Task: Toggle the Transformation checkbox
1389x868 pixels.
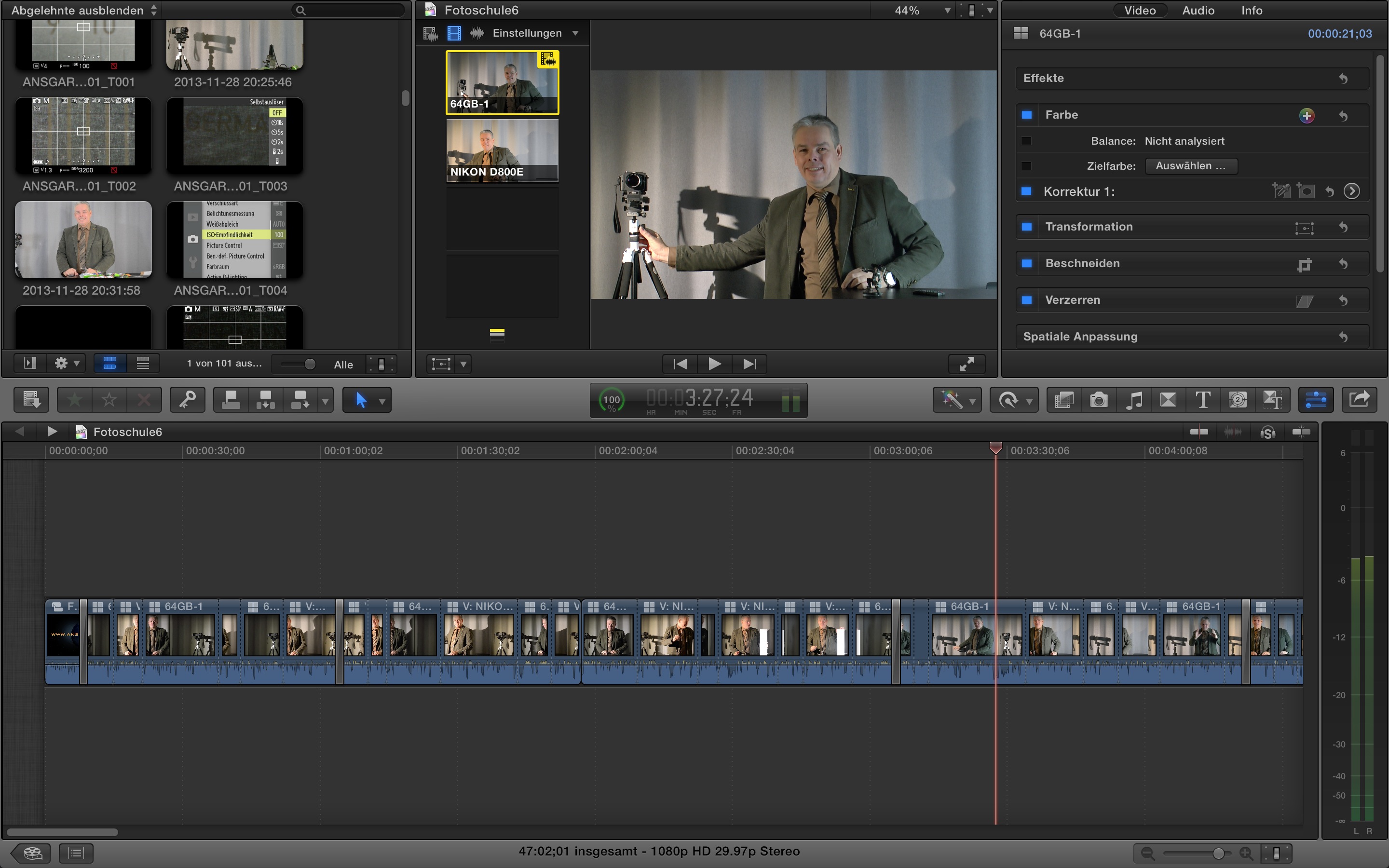Action: [1027, 227]
